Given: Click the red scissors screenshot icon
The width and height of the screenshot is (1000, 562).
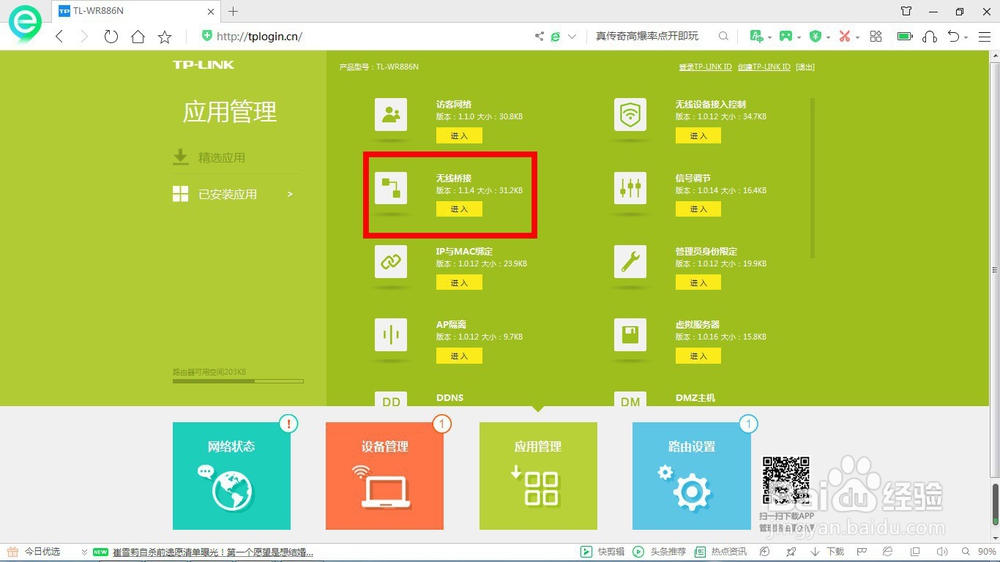Looking at the screenshot, I should click(x=844, y=36).
